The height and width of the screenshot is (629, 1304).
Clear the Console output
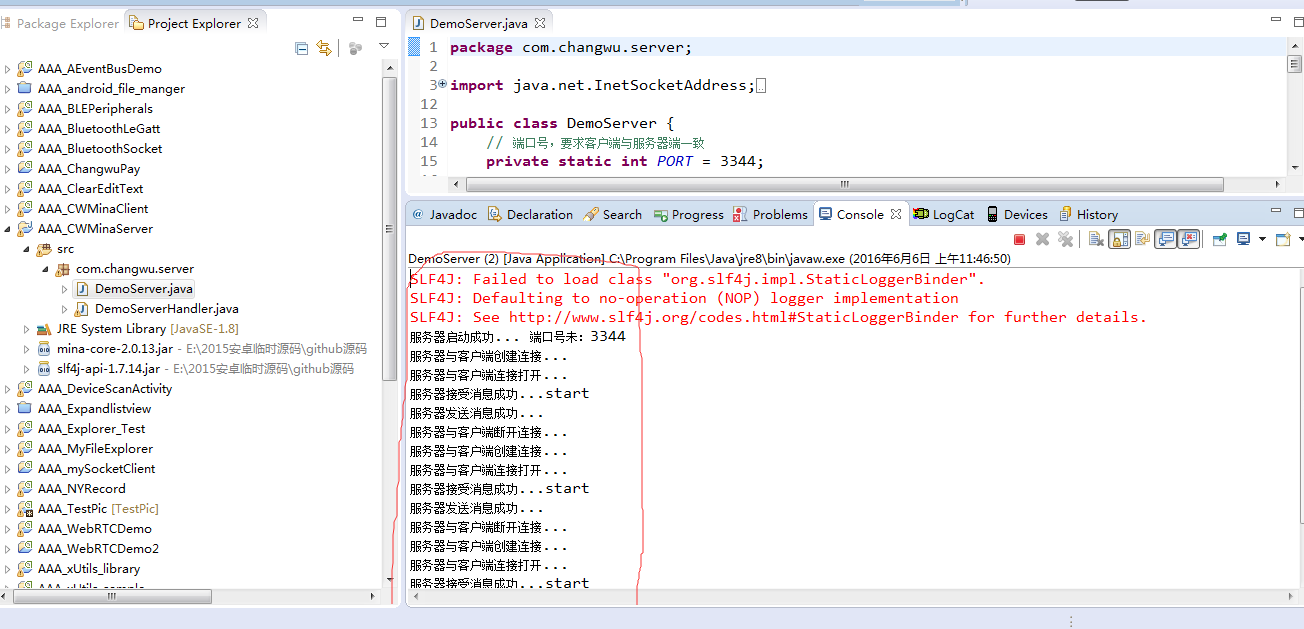pyautogui.click(x=1096, y=239)
